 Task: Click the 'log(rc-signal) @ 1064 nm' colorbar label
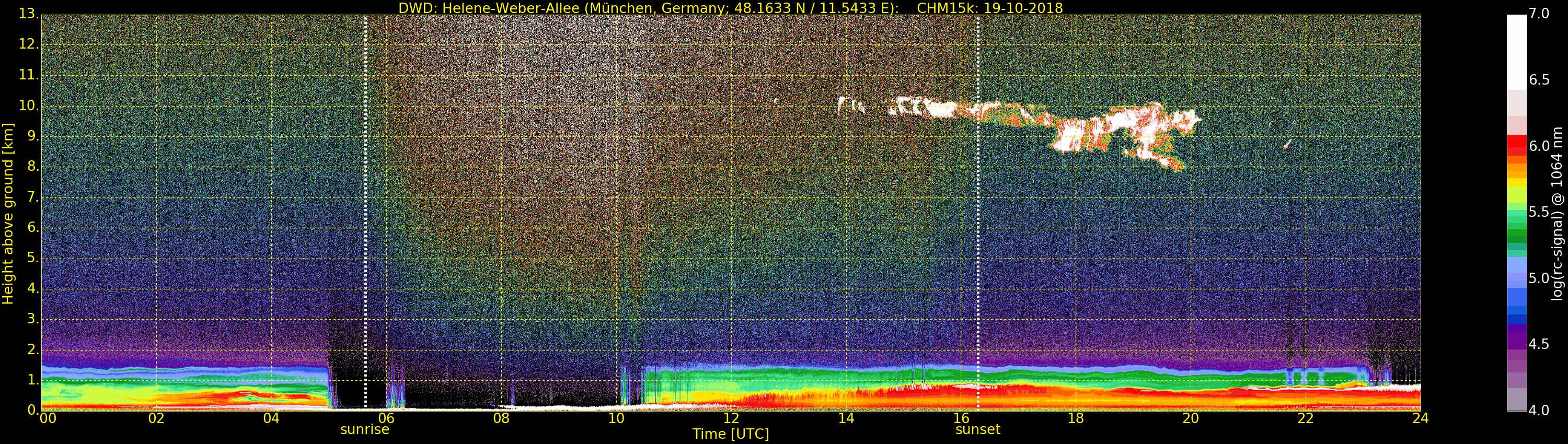1557,214
